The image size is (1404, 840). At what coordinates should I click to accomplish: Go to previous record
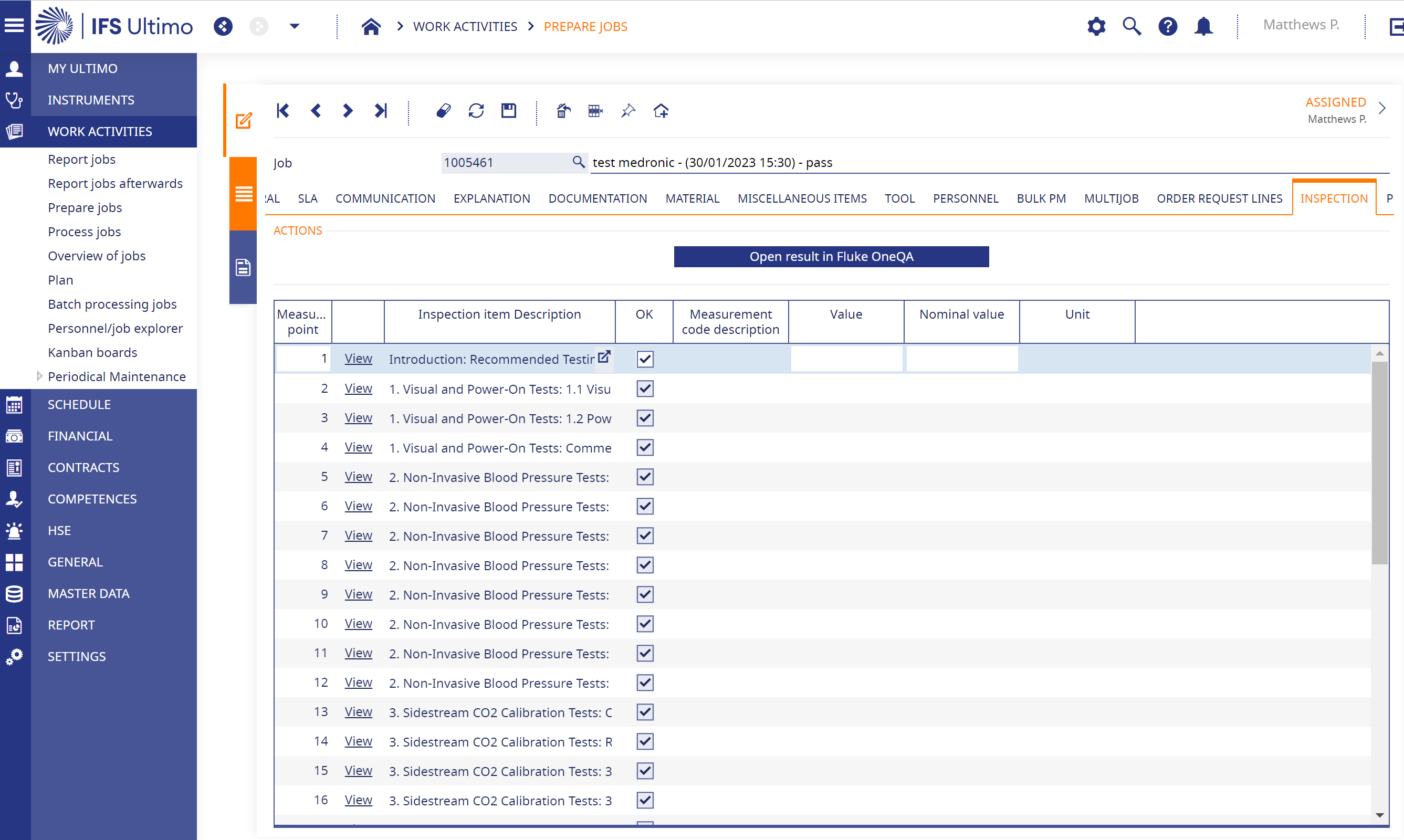click(x=316, y=111)
